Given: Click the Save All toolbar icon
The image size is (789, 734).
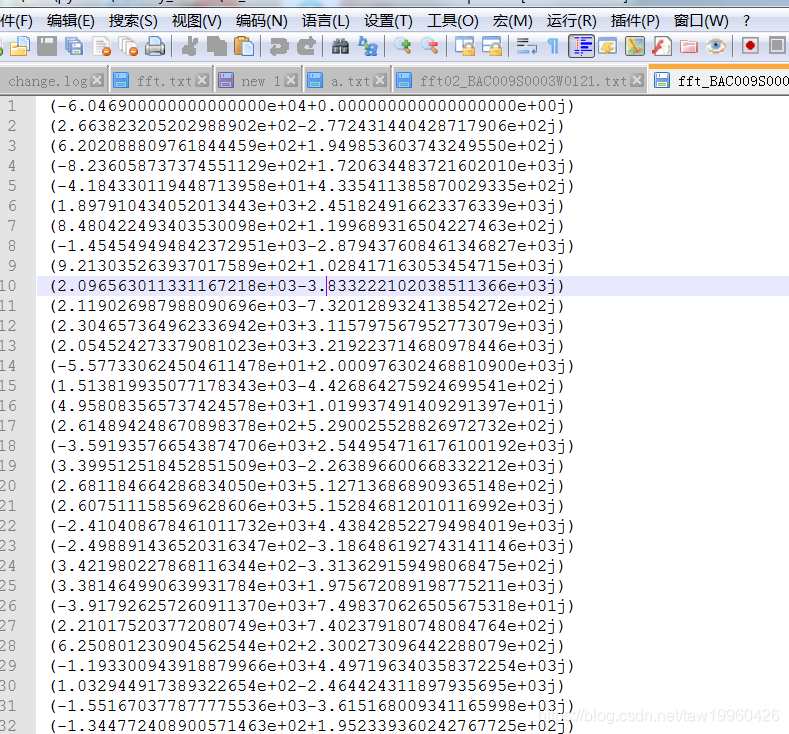Looking at the screenshot, I should (74, 47).
